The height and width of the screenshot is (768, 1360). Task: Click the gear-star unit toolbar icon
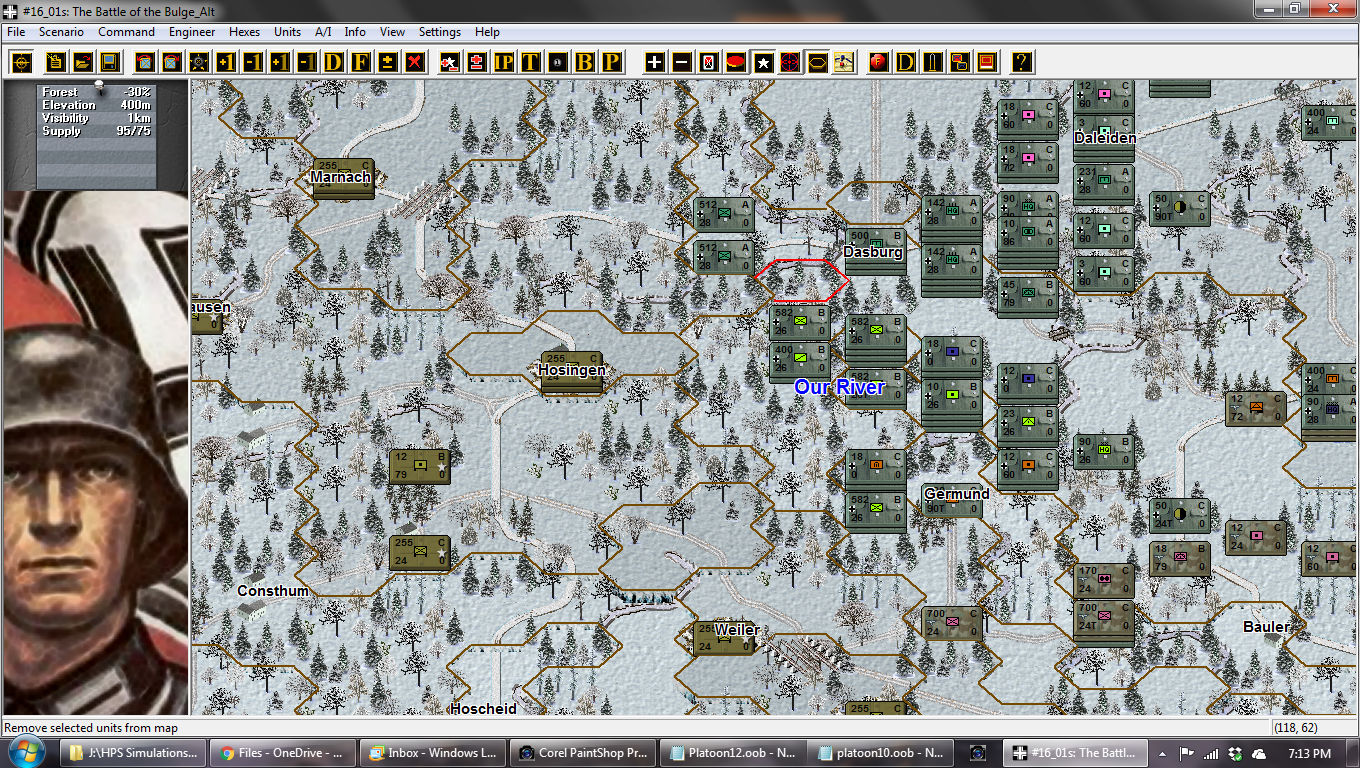click(x=199, y=62)
